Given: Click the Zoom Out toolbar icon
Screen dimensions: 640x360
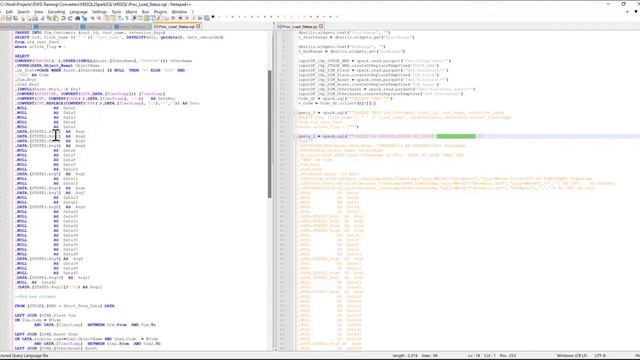Looking at the screenshot, I should point(99,18).
